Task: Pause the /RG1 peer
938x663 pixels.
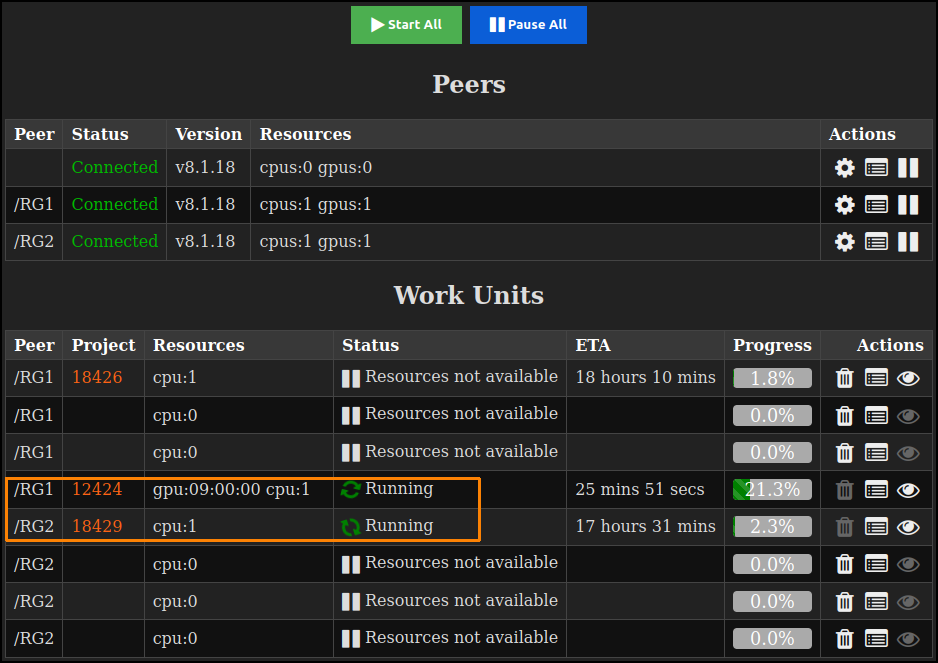Action: click(x=908, y=204)
